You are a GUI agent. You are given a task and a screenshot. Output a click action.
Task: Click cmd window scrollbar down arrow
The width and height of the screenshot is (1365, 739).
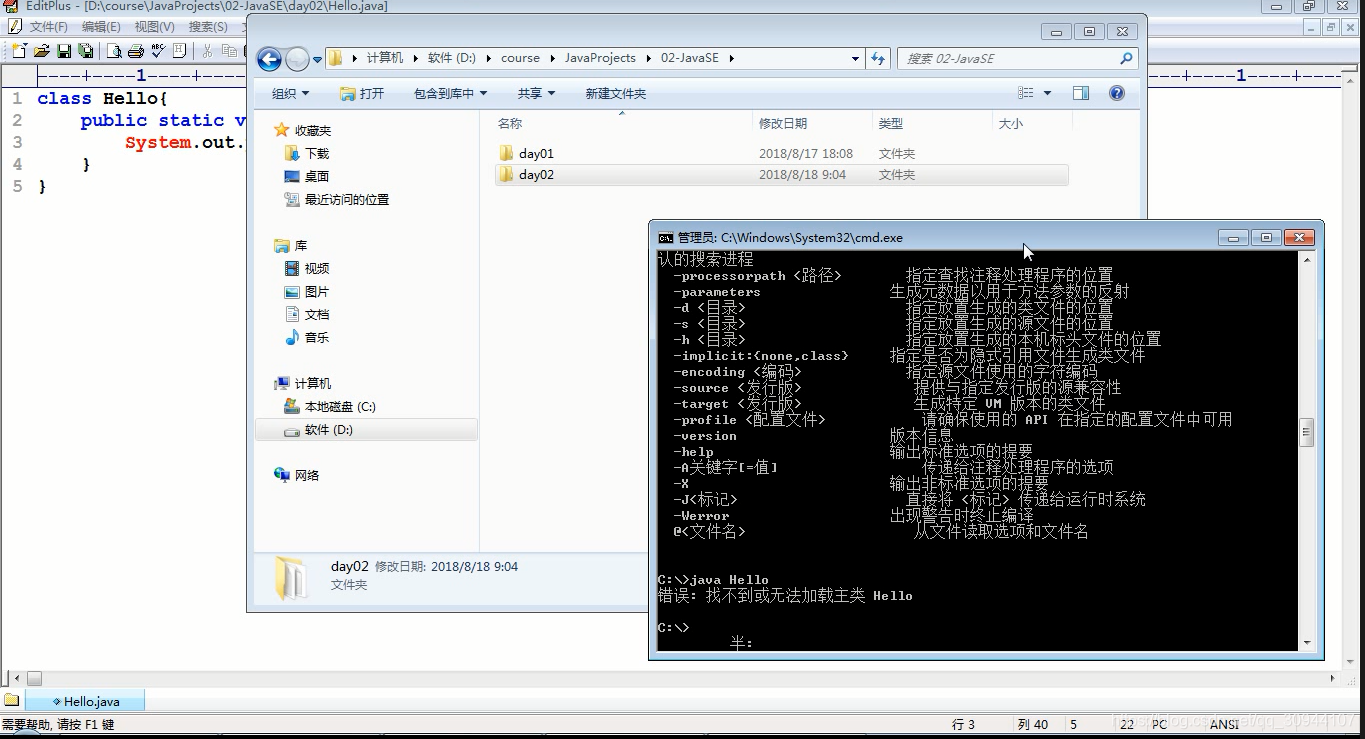(x=1306, y=643)
